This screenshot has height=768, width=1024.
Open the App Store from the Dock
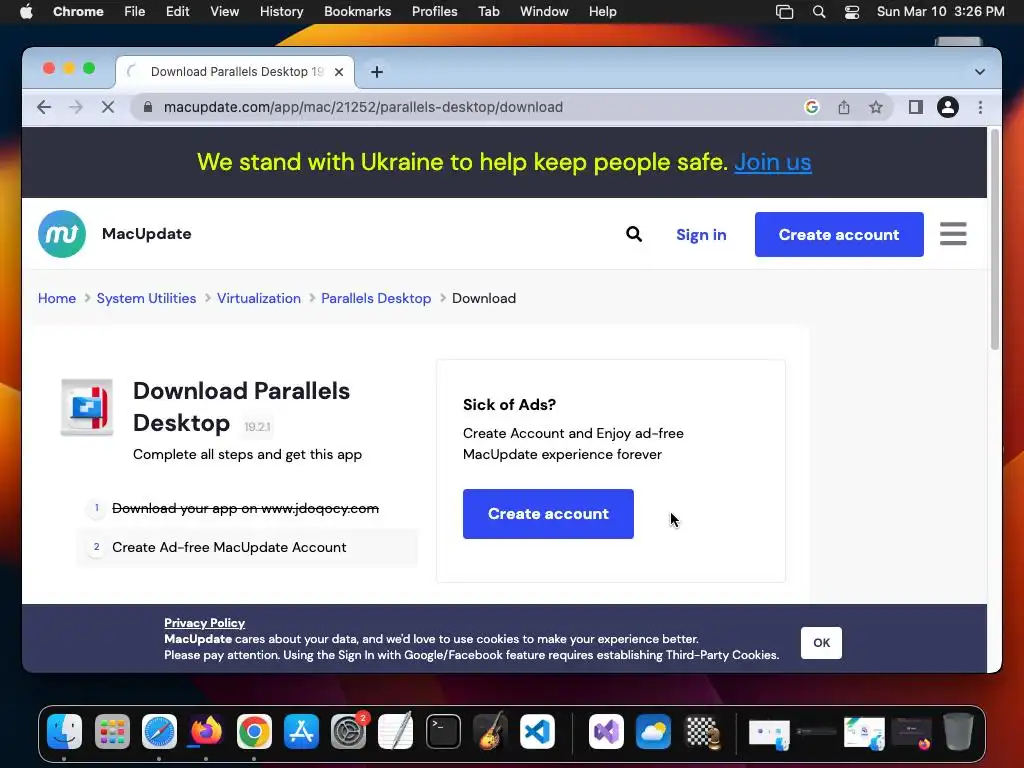[x=301, y=731]
